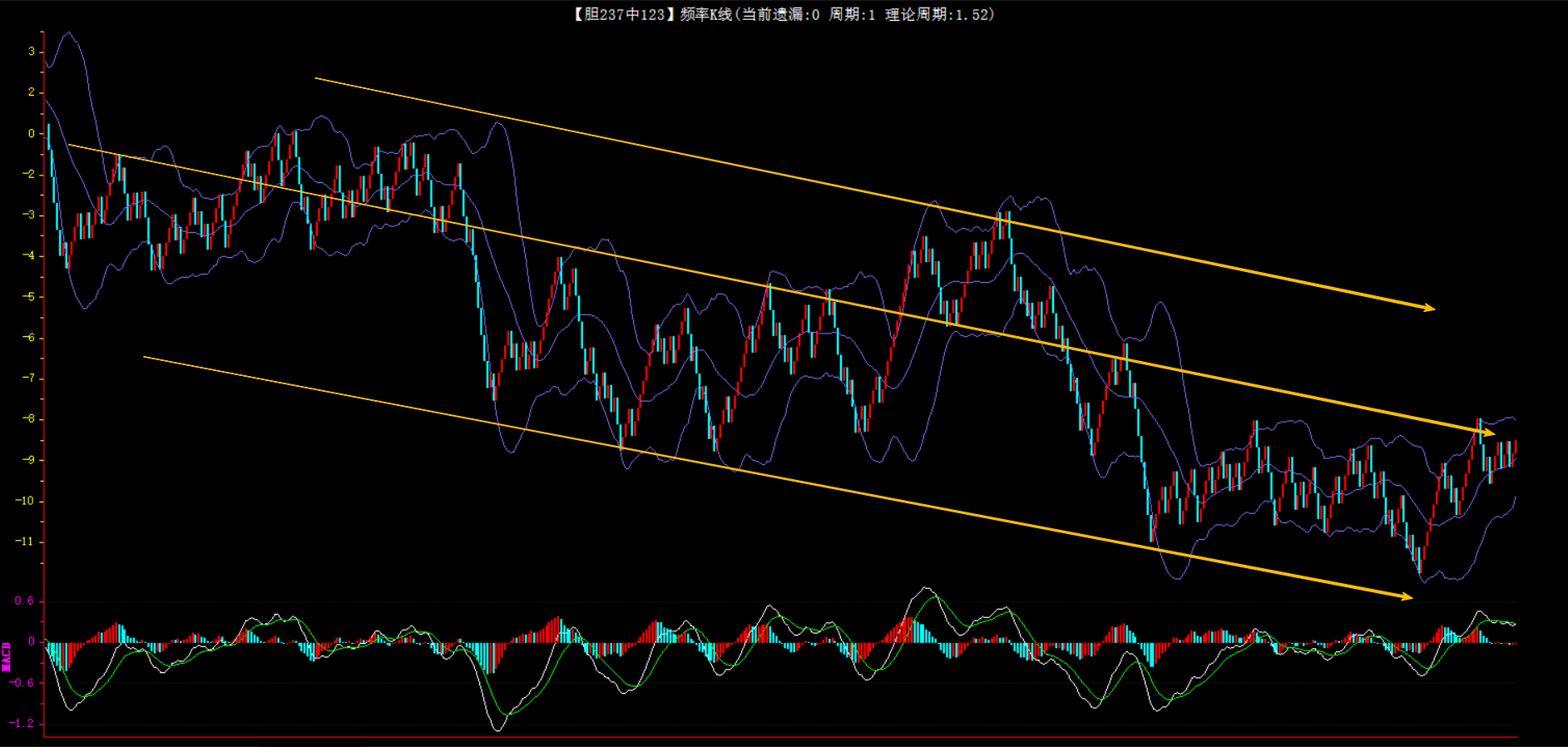
Task: Click the lower orange trend line arrowhead
Action: [x=1407, y=596]
